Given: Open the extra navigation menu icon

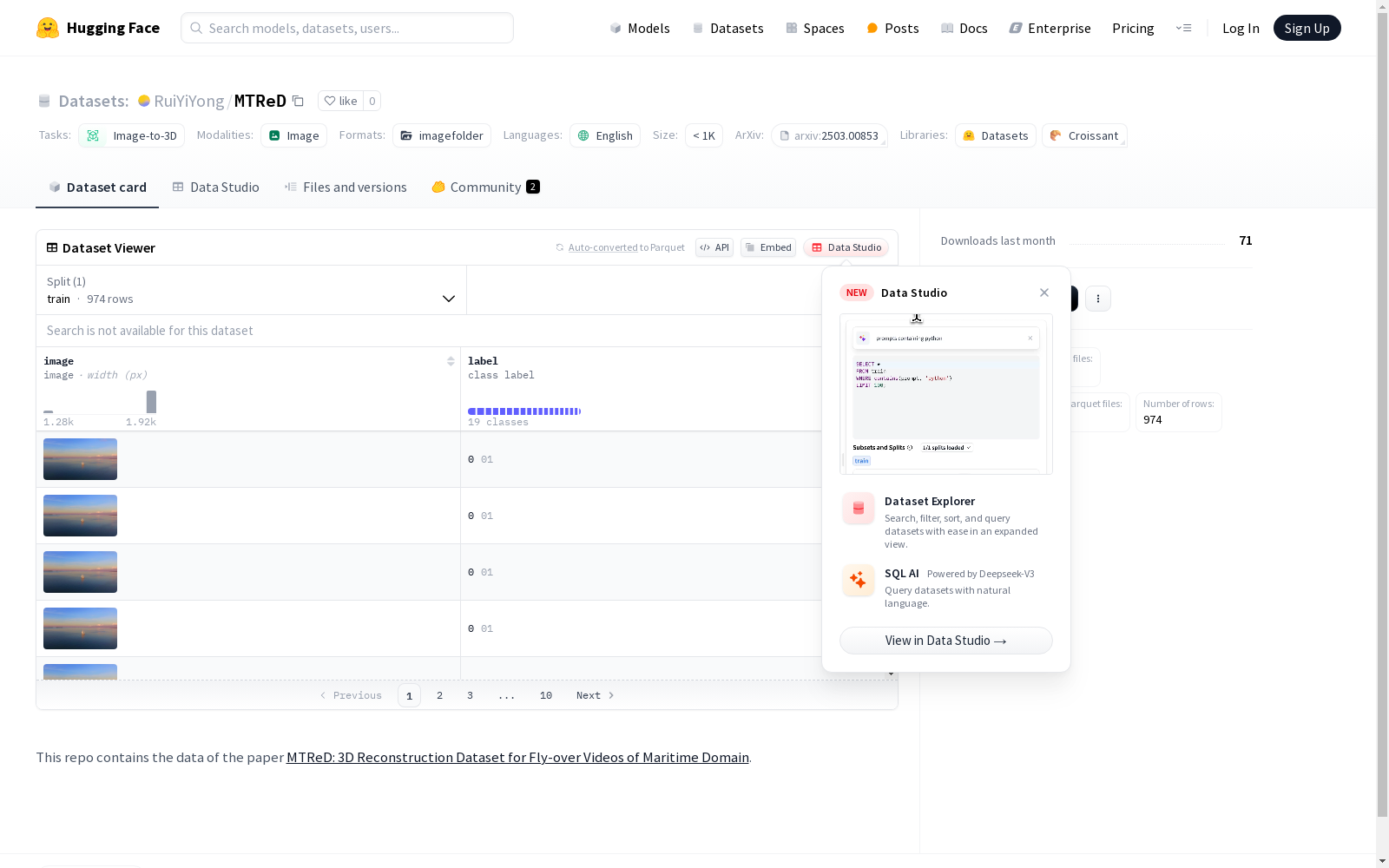Looking at the screenshot, I should [x=1184, y=28].
